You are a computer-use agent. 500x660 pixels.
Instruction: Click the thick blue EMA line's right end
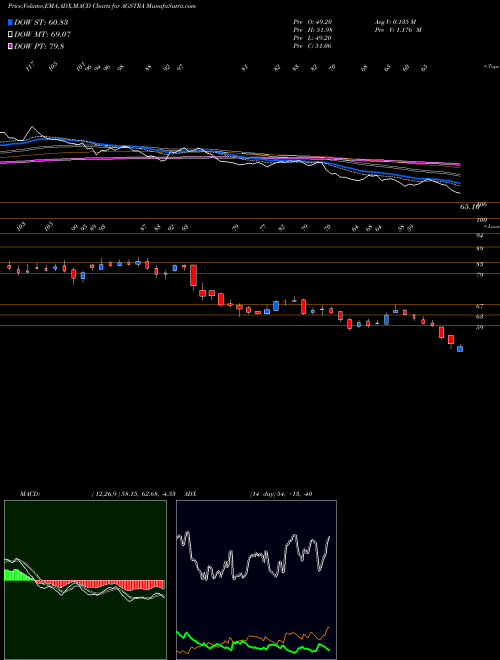(458, 183)
